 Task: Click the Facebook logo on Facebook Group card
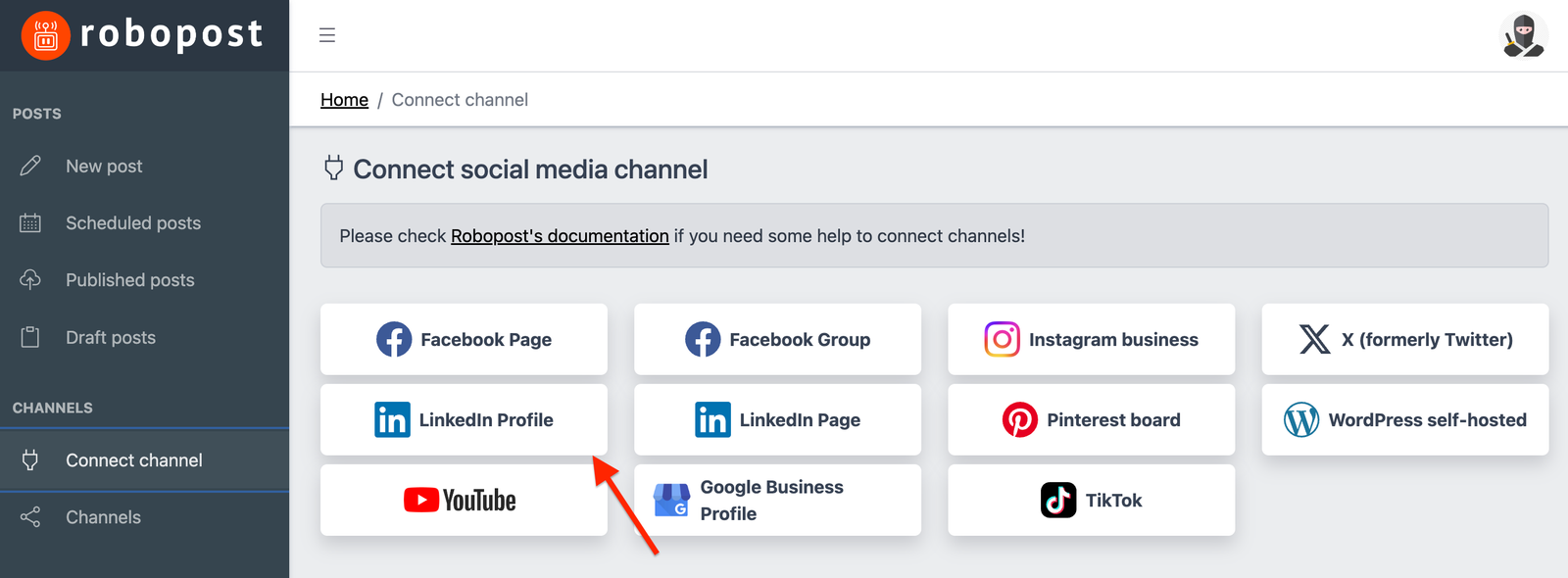[x=703, y=339]
